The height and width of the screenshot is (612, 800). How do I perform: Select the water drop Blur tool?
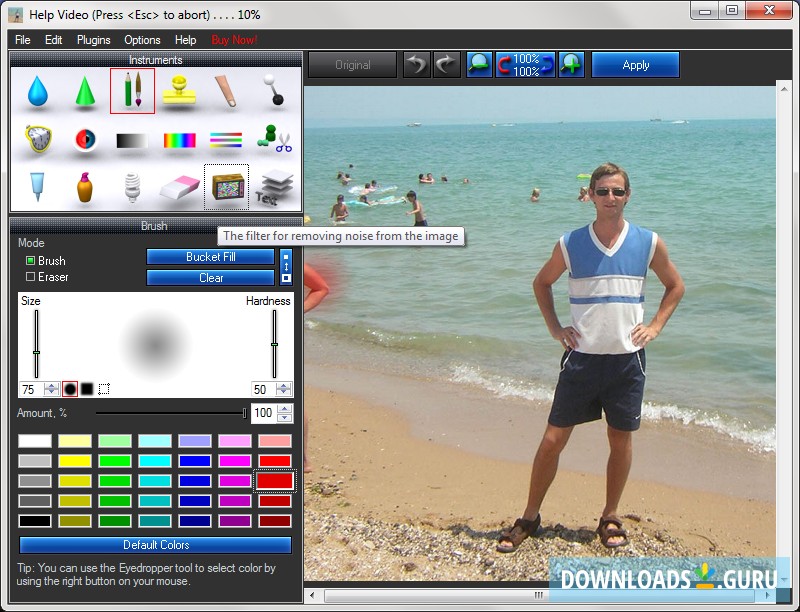coord(37,93)
